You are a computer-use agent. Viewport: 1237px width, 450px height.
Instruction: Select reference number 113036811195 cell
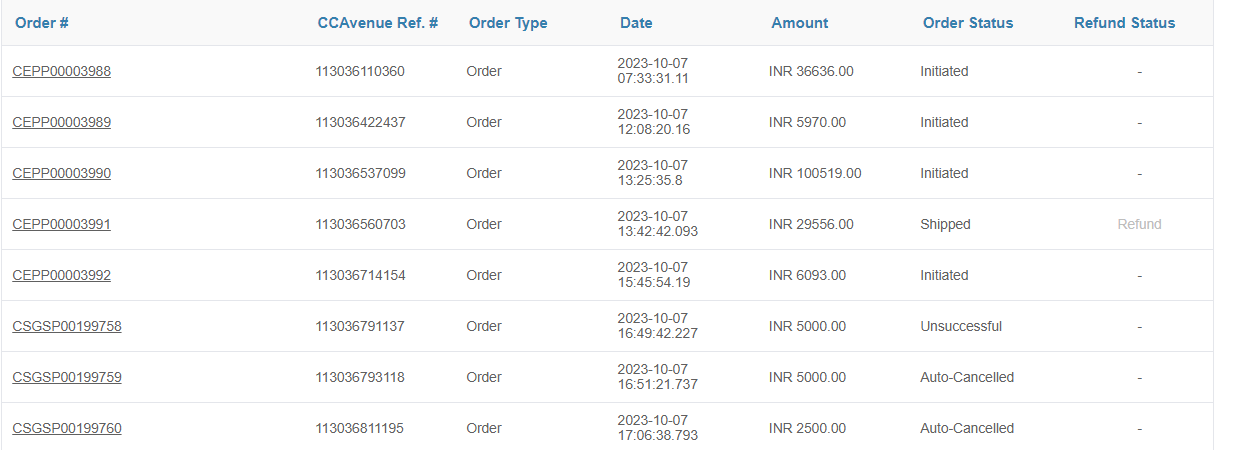point(360,428)
